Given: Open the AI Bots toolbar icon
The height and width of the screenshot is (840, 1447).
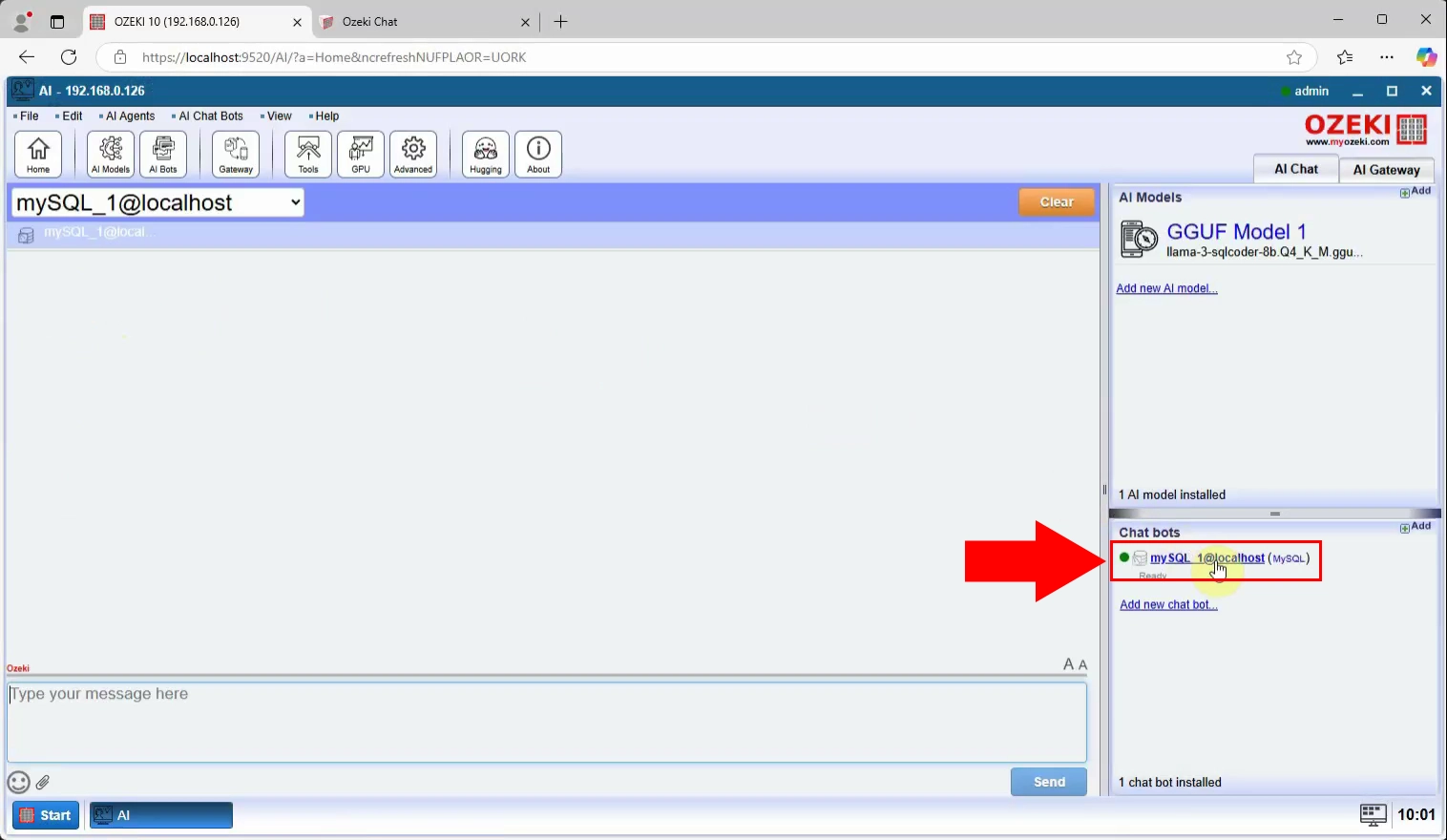Looking at the screenshot, I should (x=163, y=154).
